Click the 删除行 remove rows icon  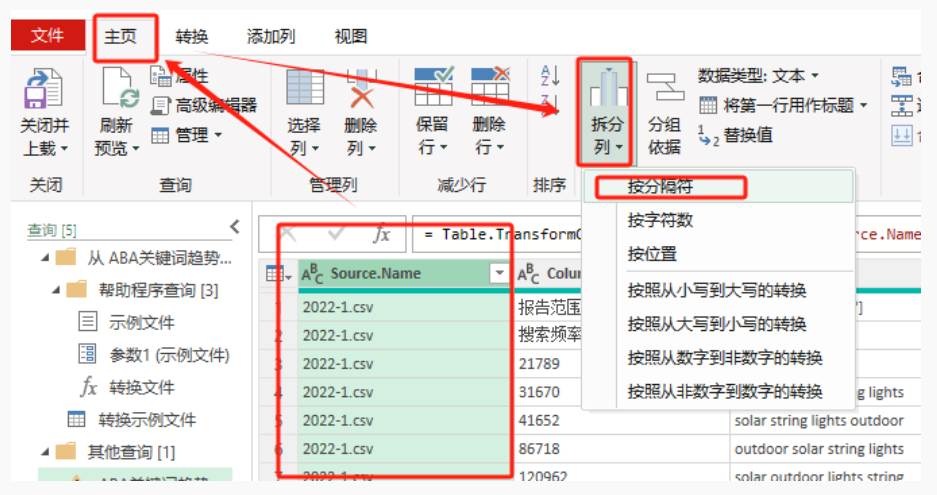click(x=489, y=87)
